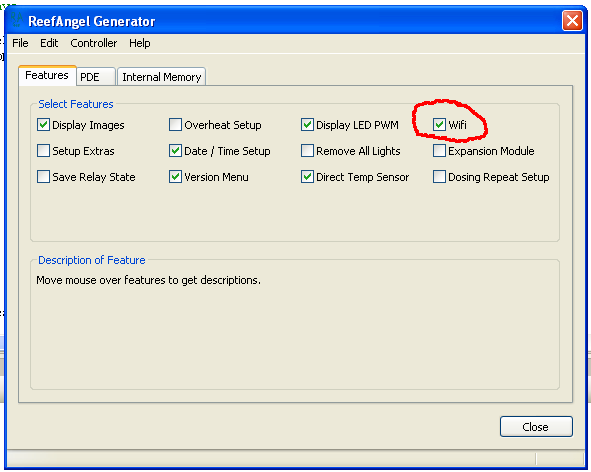
Task: Toggle the Version Menu checkbox
Action: (175, 176)
